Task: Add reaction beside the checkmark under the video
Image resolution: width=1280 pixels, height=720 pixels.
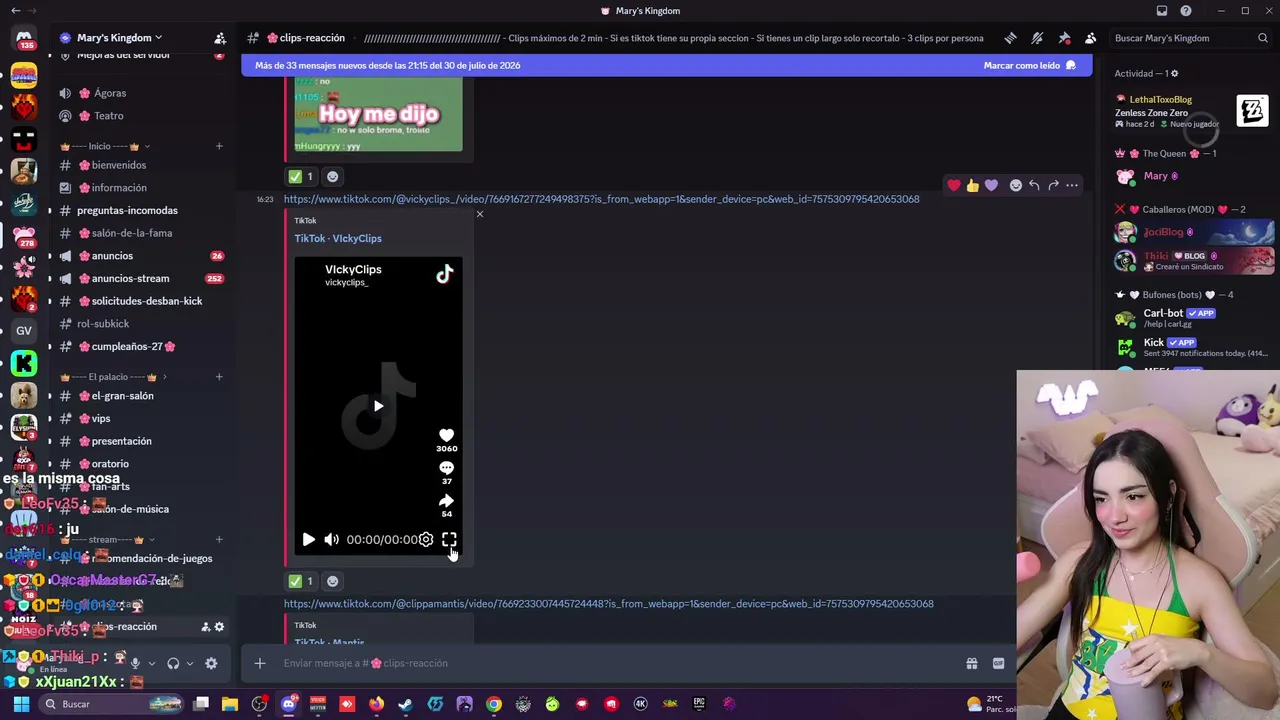Action: (333, 581)
